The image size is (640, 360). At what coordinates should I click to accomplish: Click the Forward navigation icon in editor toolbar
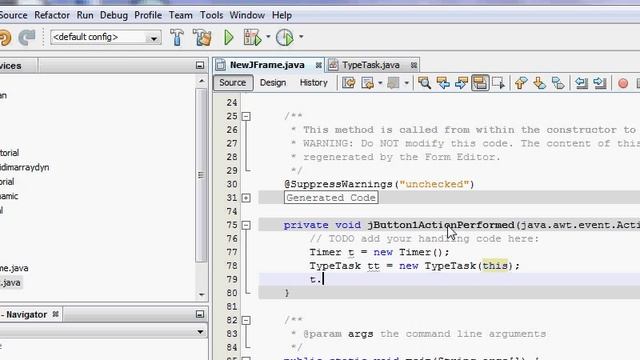click(393, 83)
